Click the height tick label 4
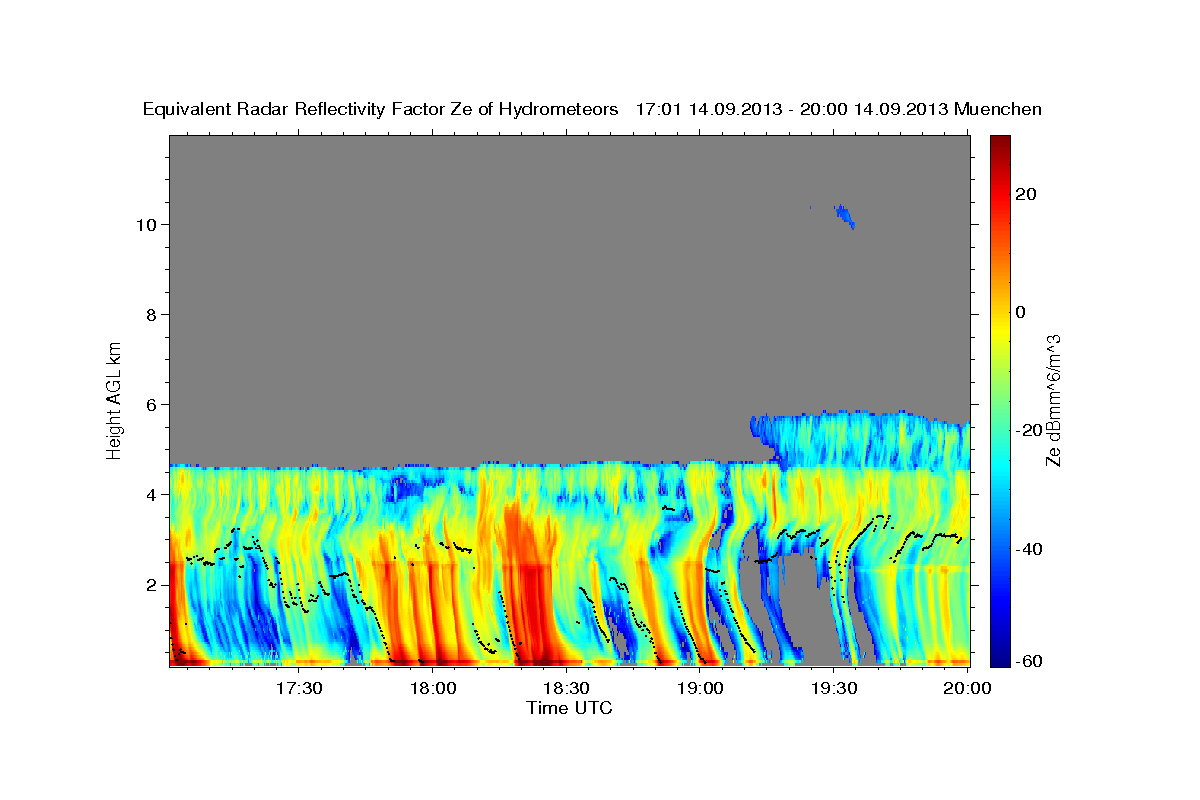1200x800 pixels. [x=151, y=494]
